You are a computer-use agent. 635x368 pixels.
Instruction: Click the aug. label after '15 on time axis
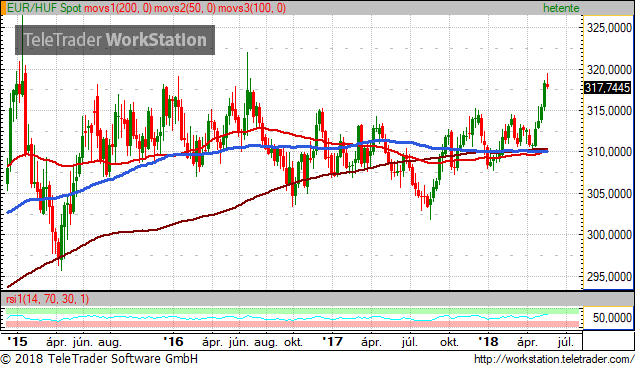[x=110, y=342]
